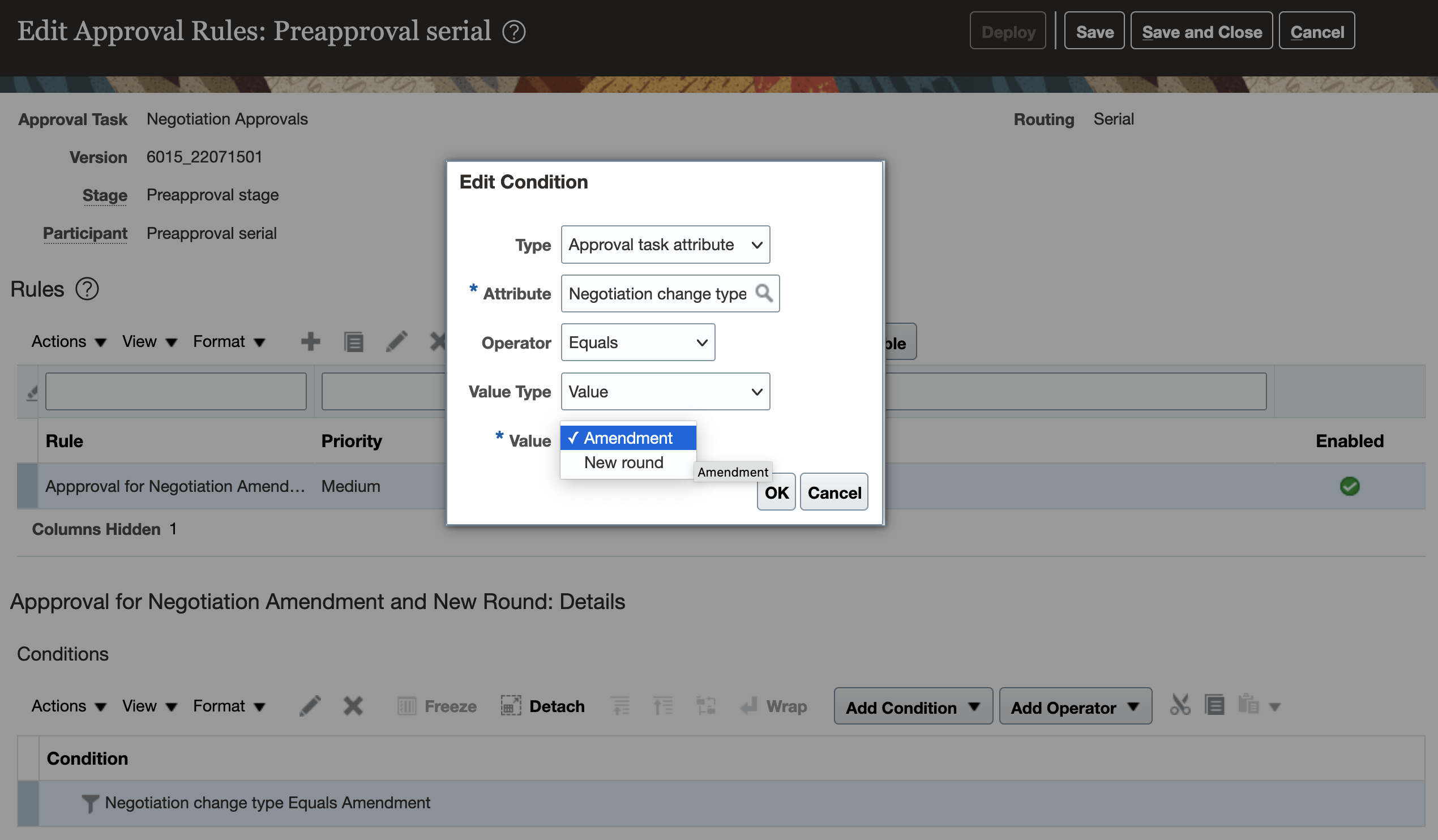Viewport: 1438px width, 840px height.
Task: Click the Rules section help icon
Action: pyautogui.click(x=87, y=289)
